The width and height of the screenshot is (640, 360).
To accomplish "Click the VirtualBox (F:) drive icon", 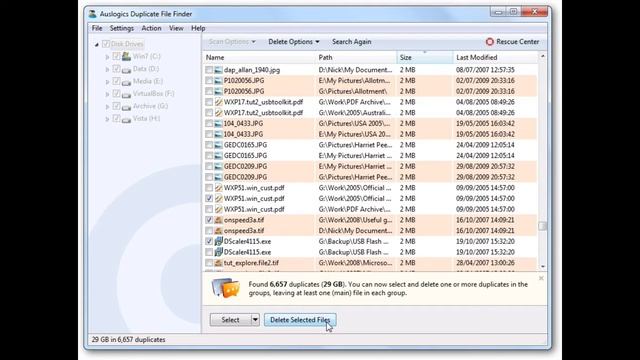I will pyautogui.click(x=127, y=94).
